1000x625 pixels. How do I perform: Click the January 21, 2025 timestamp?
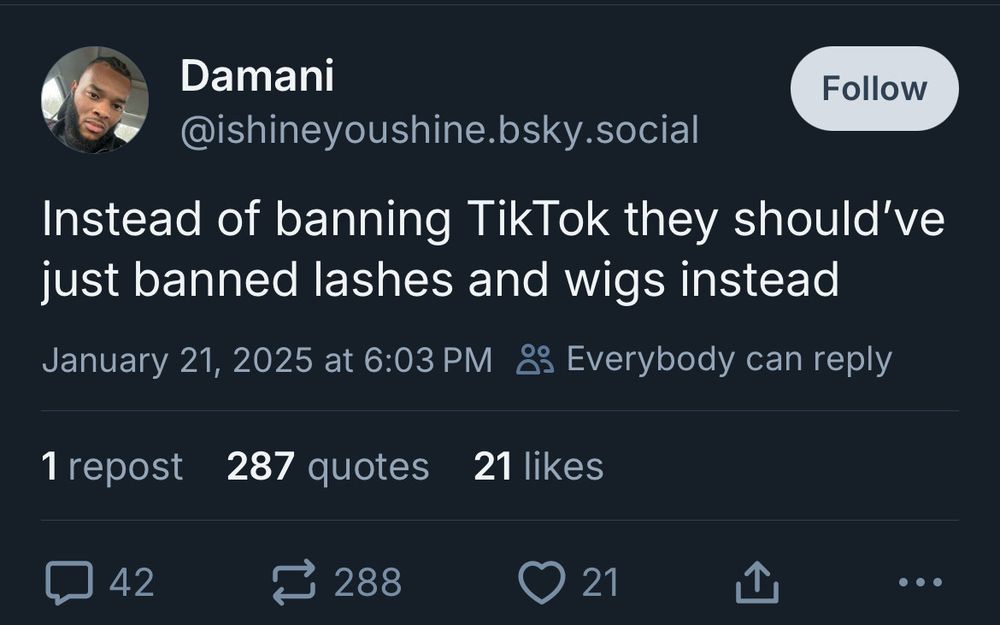click(x=267, y=360)
